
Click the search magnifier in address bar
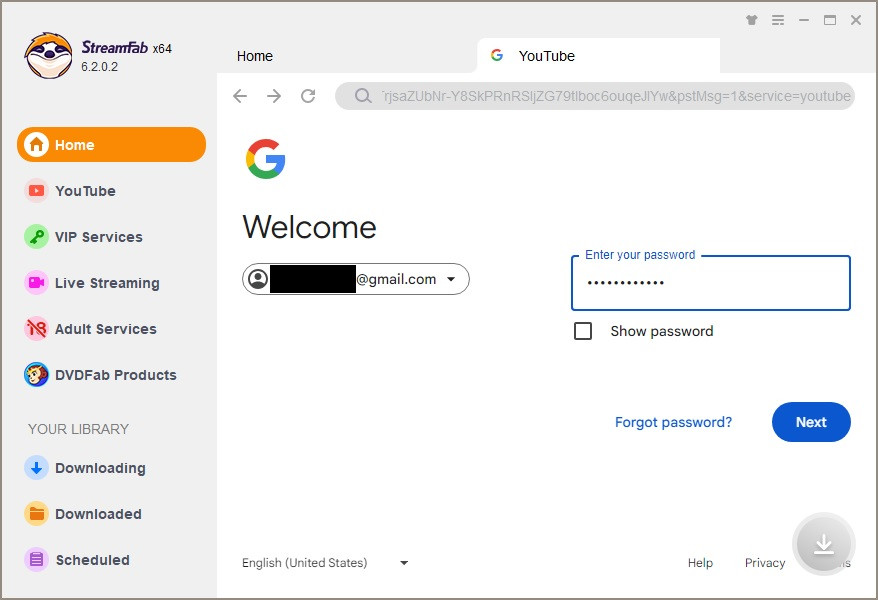tap(363, 96)
